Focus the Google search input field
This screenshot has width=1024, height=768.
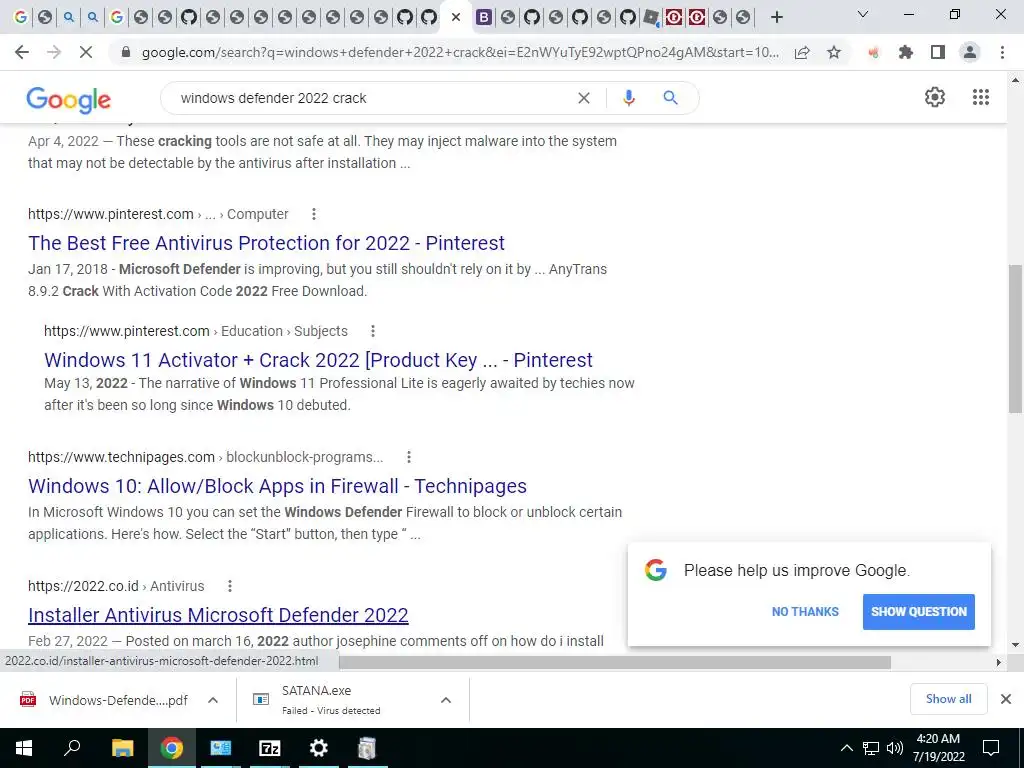click(x=372, y=98)
